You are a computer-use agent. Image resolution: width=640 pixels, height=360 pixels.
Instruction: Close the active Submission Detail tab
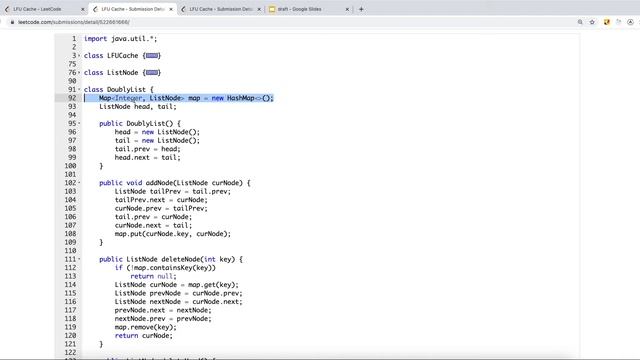(171, 9)
